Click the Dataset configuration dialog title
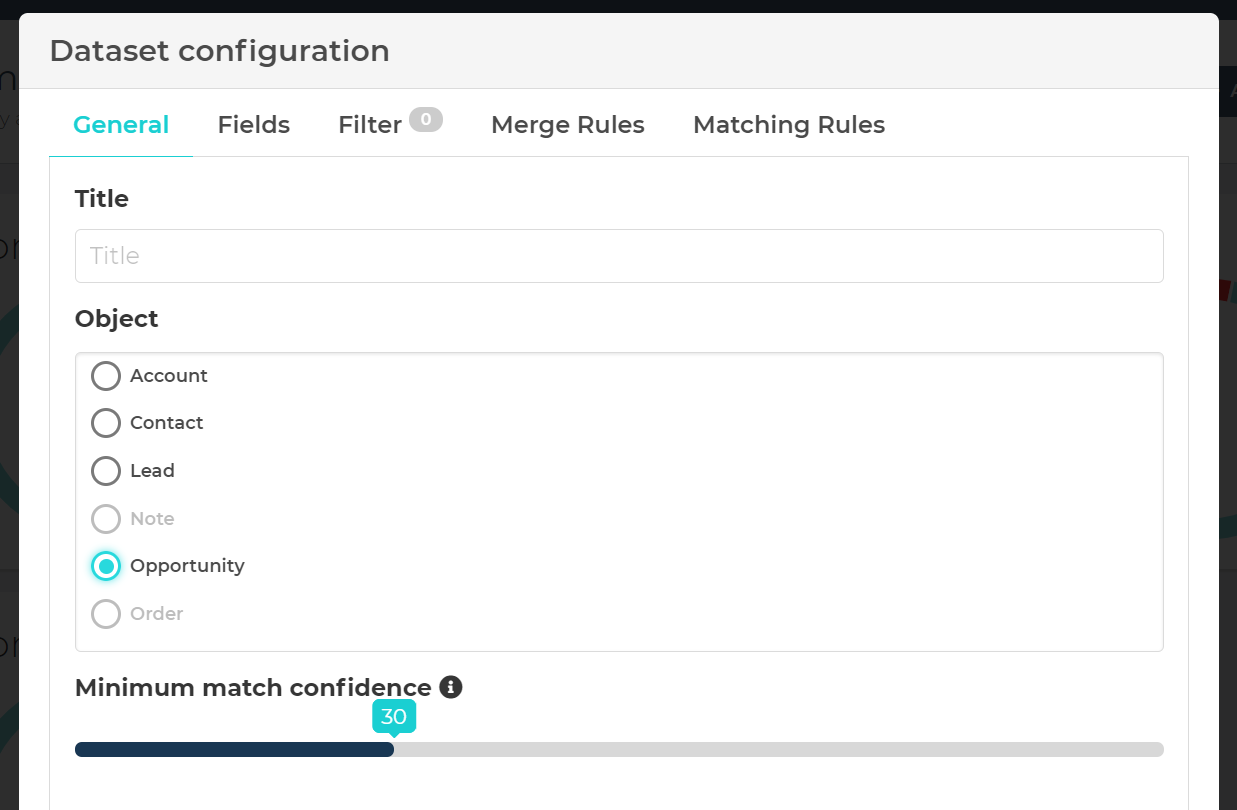 pyautogui.click(x=219, y=51)
